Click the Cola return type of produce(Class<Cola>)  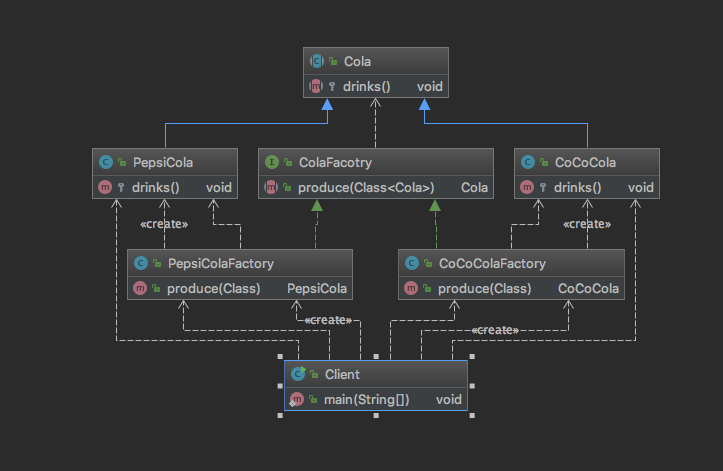pos(474,187)
